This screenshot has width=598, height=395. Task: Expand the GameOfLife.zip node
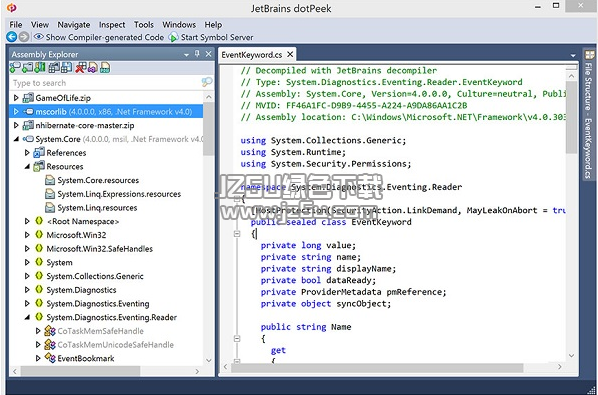coord(16,98)
